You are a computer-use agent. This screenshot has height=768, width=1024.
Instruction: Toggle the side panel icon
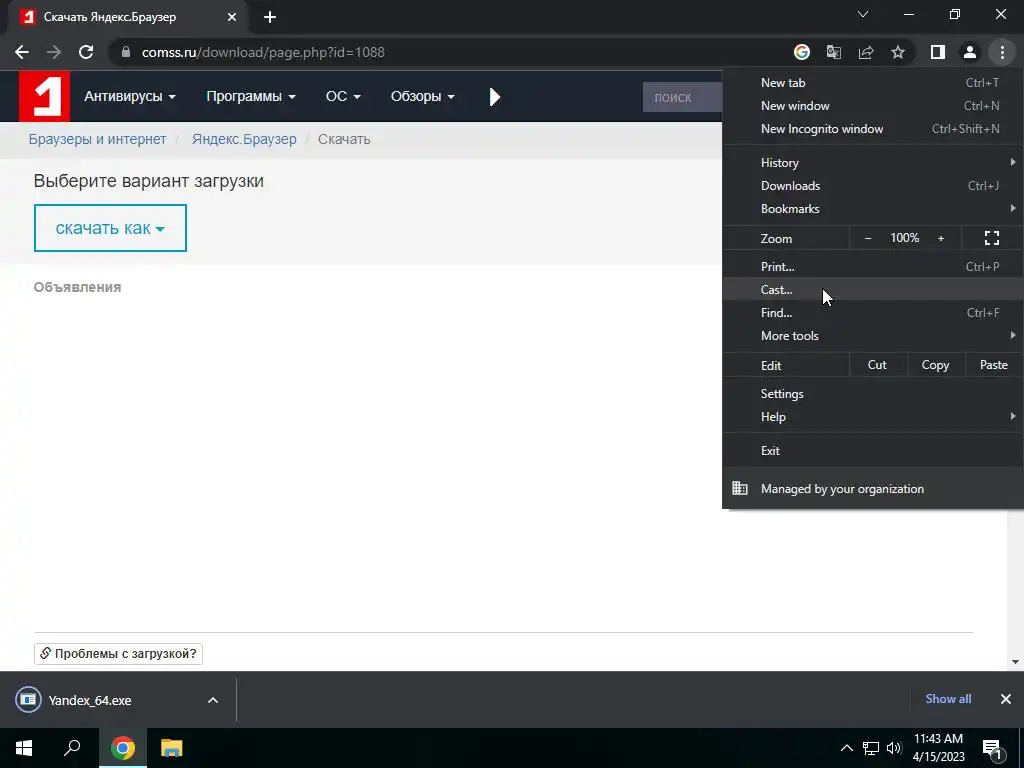pyautogui.click(x=938, y=52)
